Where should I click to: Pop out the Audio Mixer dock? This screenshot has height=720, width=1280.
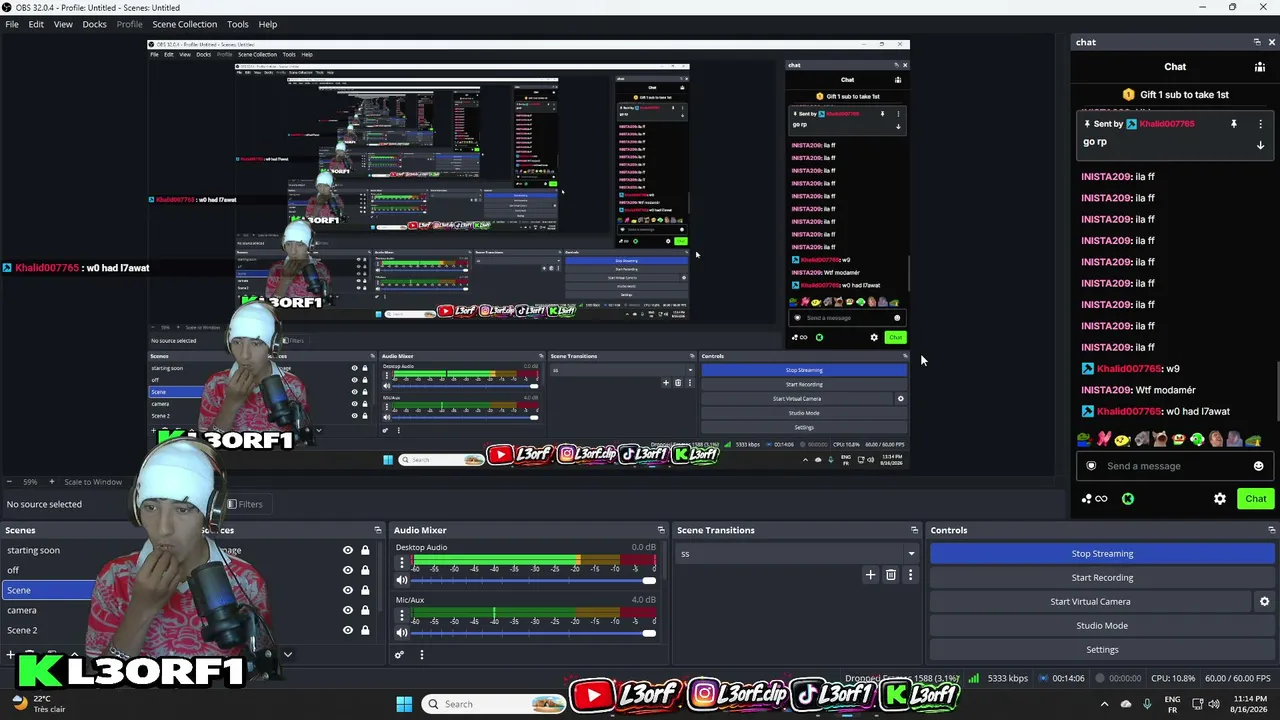pos(661,530)
